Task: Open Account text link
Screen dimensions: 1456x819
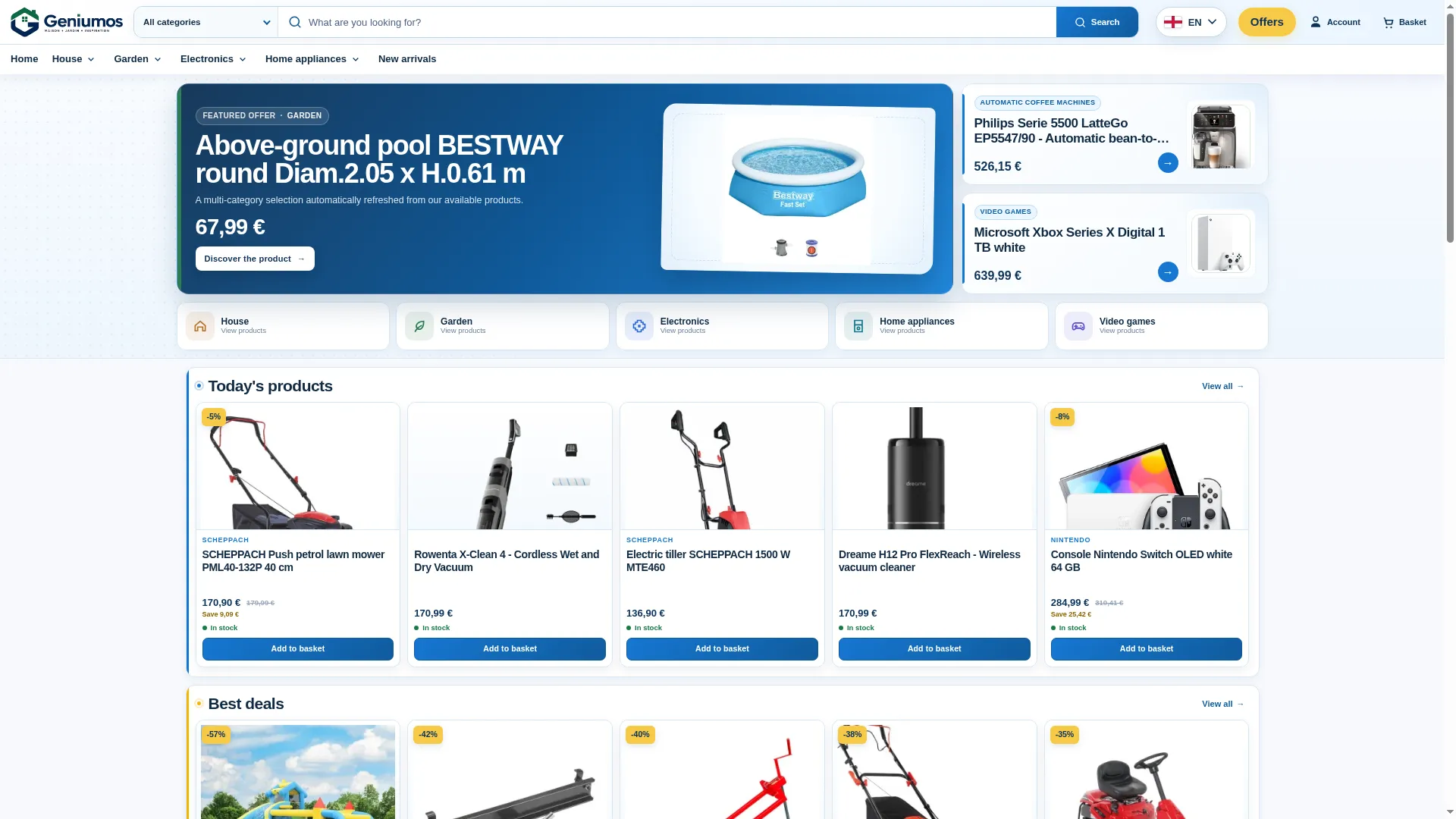Action: [x=1343, y=22]
